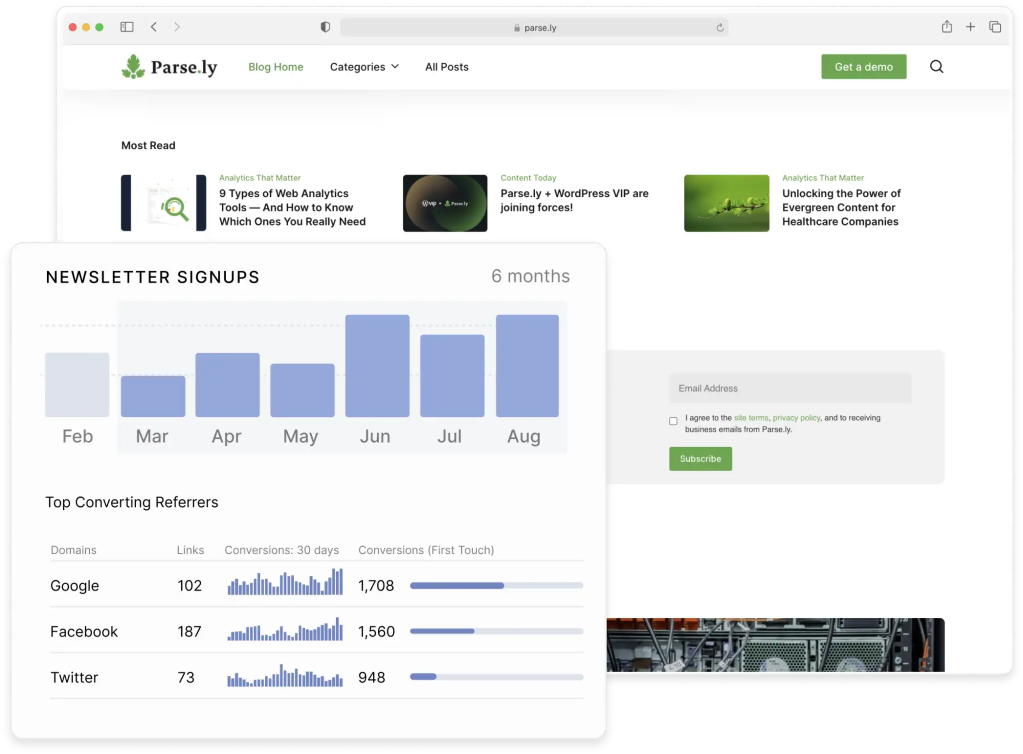Click the parse.ly address bar
1023x754 pixels.
[x=534, y=27]
